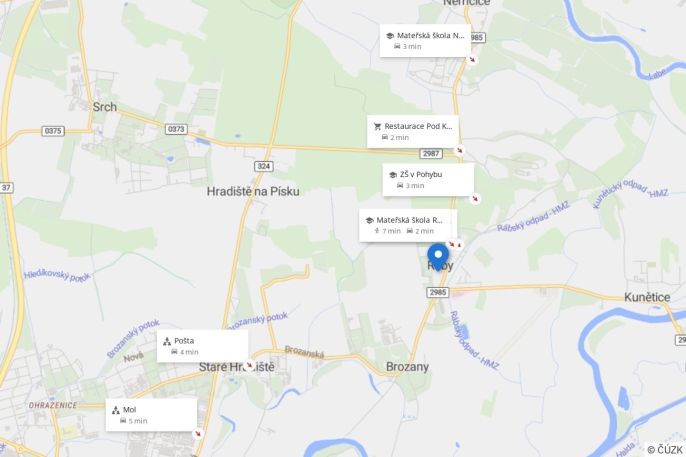Open the Restaurace Pod K... info card
686x457 pixels.
[413, 132]
